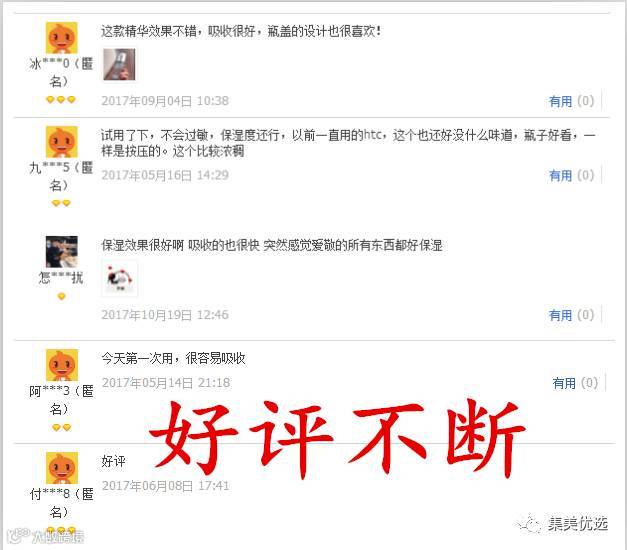Open photo avatar of reviewer 怎***扰
Image resolution: width=627 pixels, height=550 pixels.
pyautogui.click(x=62, y=252)
